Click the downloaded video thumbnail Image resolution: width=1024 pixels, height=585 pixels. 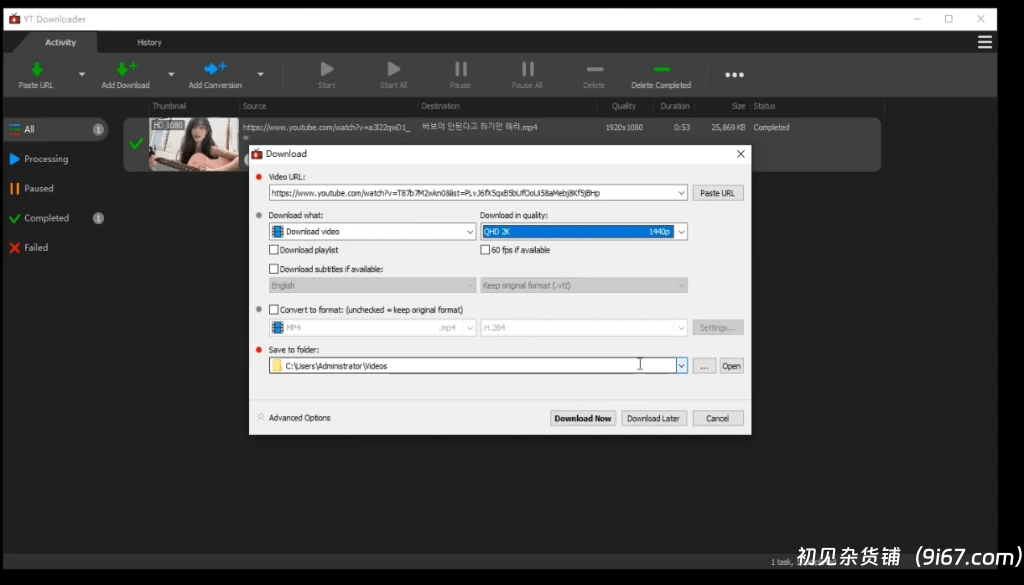194,144
